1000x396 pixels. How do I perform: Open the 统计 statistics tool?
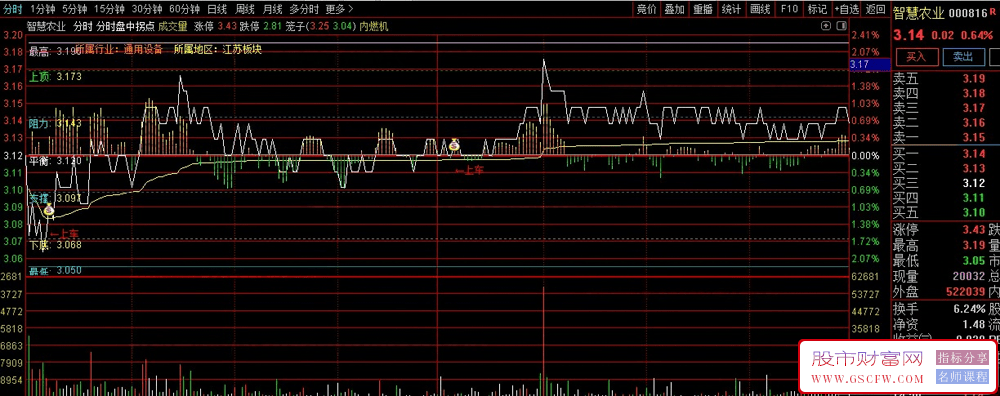(731, 9)
